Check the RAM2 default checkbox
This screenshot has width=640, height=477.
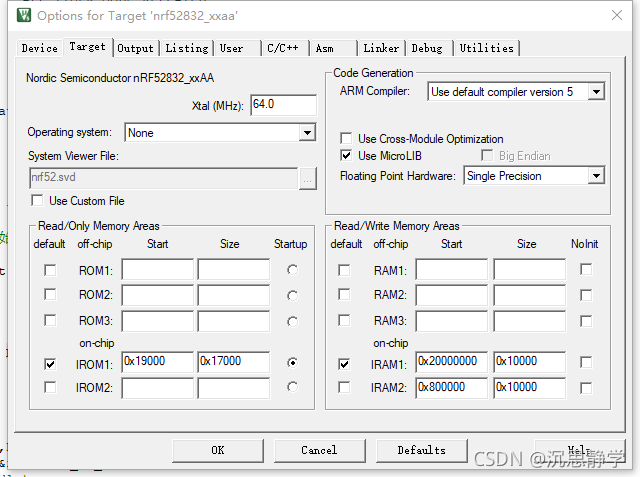[344, 295]
